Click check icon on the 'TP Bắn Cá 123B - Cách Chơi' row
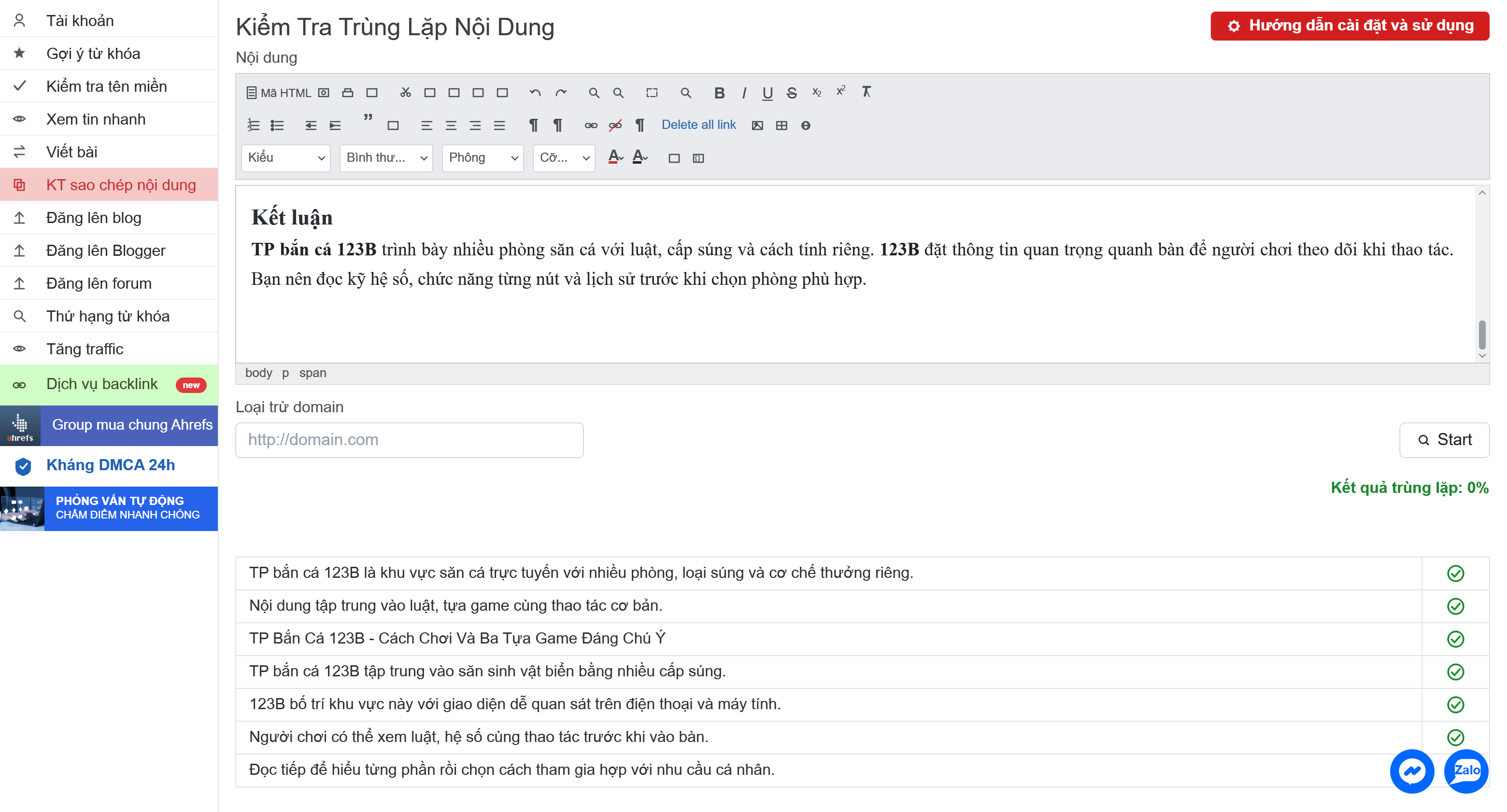This screenshot has height=812, width=1507. click(1455, 639)
